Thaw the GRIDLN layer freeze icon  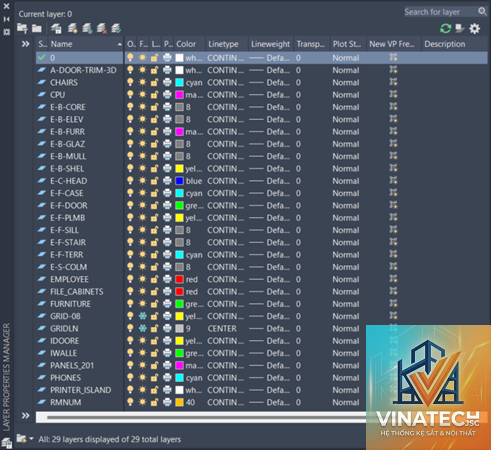[142, 328]
